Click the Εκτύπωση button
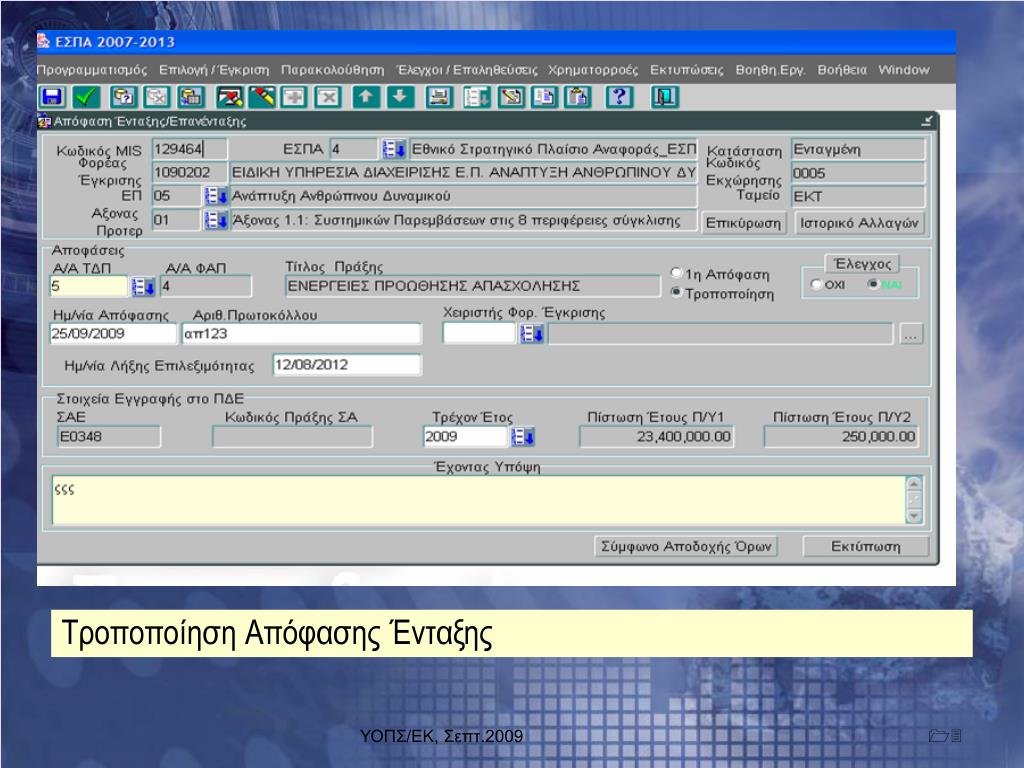The width and height of the screenshot is (1024, 768). [865, 546]
